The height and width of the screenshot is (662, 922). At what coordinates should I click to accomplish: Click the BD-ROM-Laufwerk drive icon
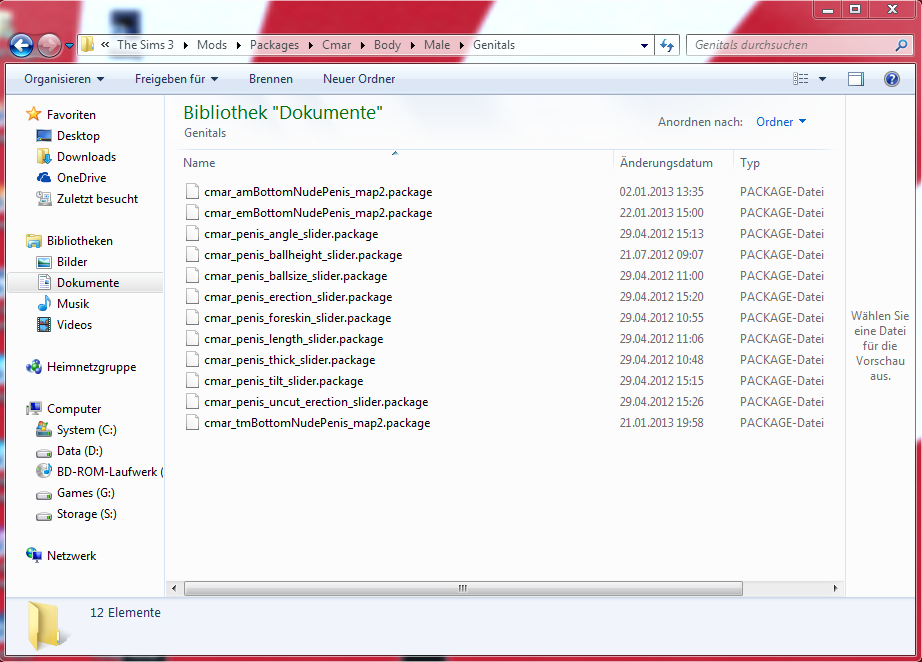pos(44,471)
